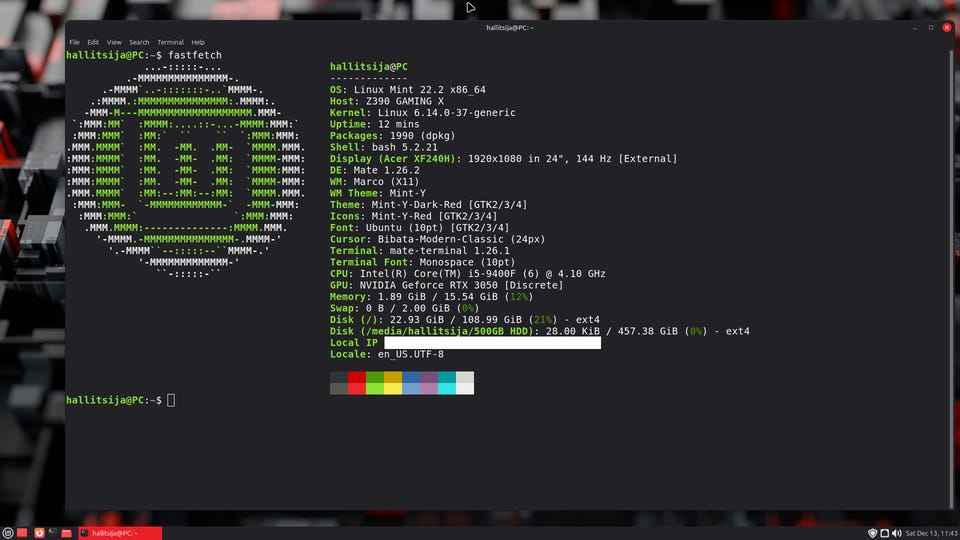Click the 'Locale: en_US.UTF-8' line
The width and height of the screenshot is (960, 540).
click(387, 354)
